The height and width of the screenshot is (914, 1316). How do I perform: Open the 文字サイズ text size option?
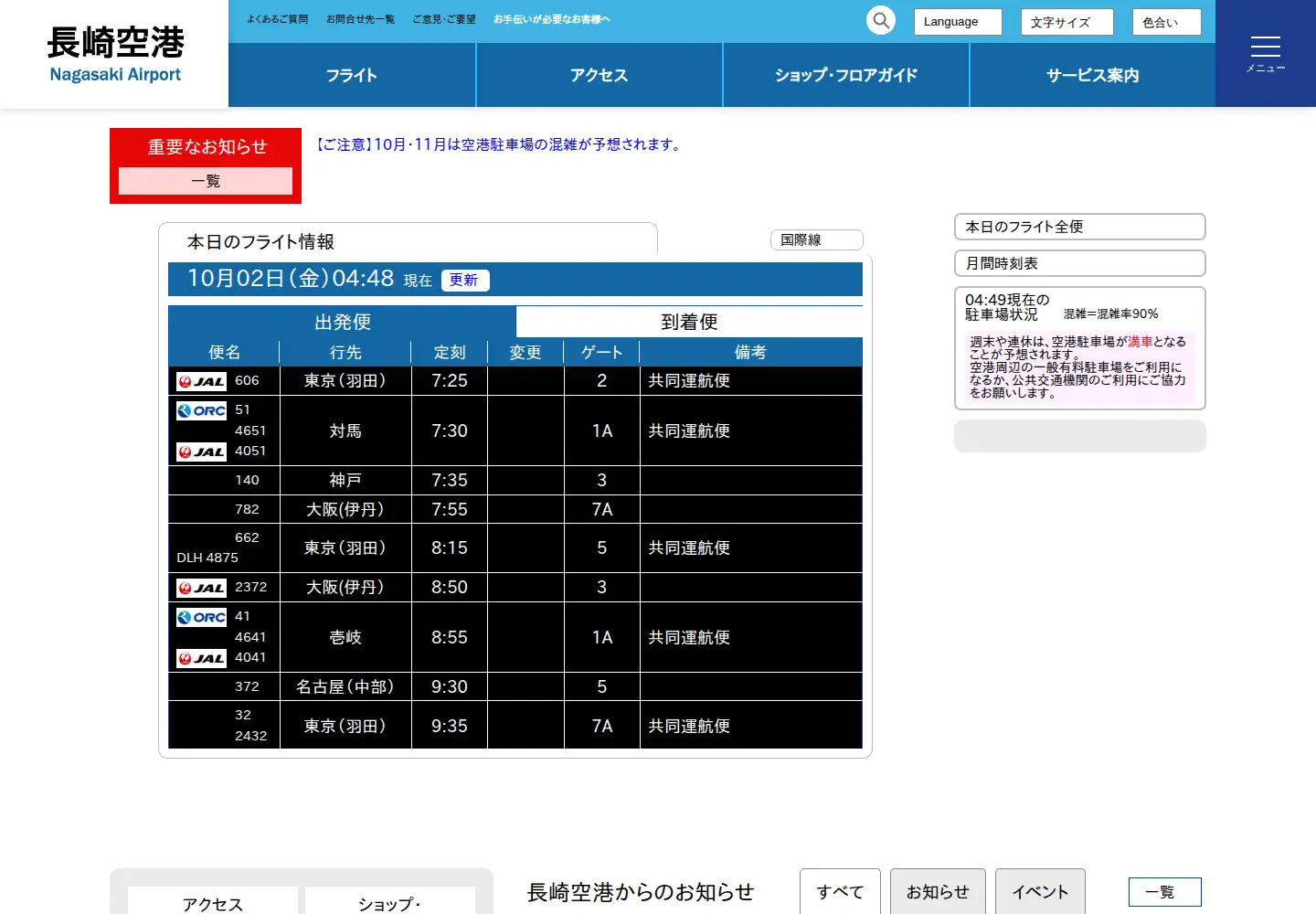(1067, 22)
